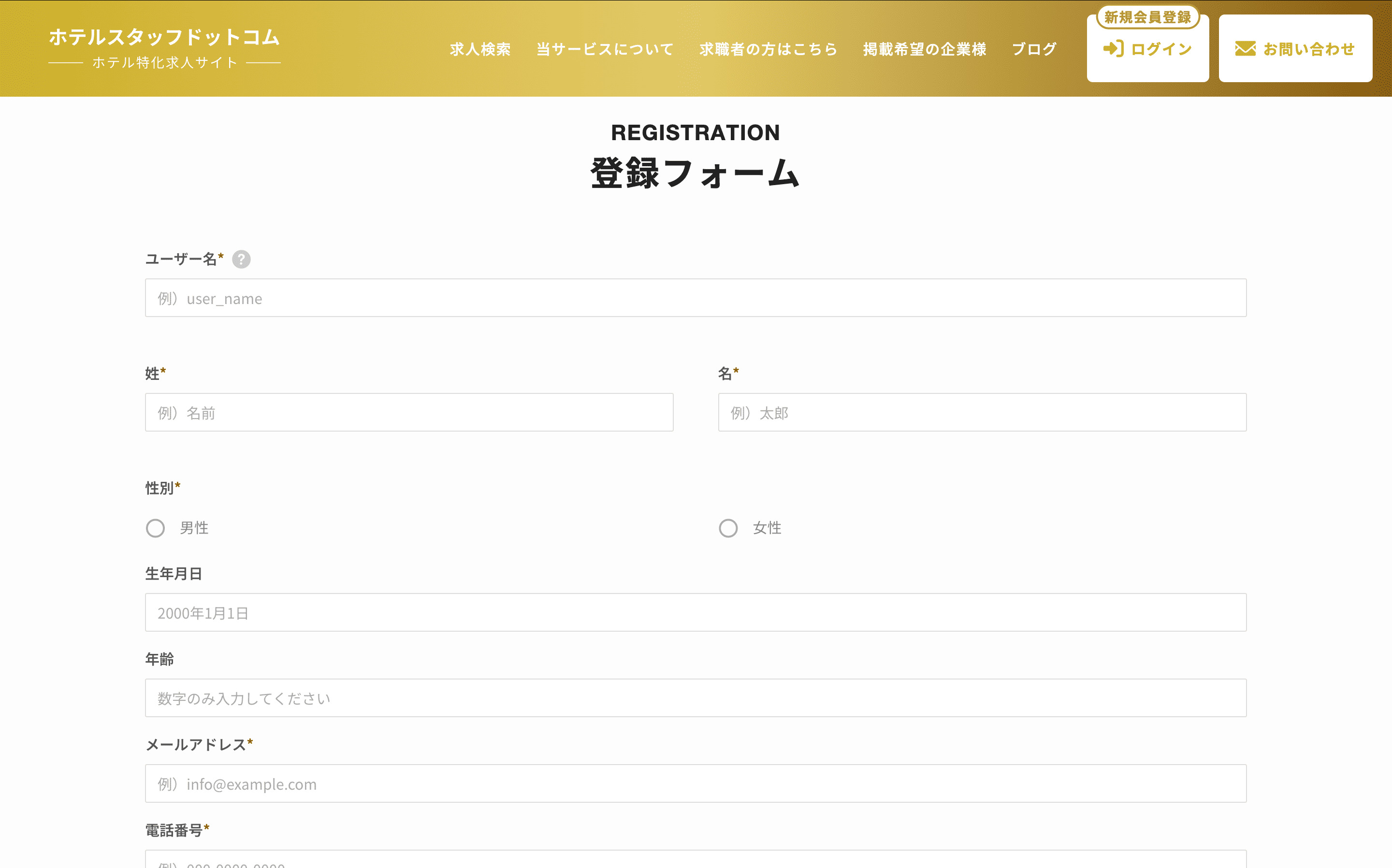
Task: Click the login arrow icon
Action: (1113, 49)
